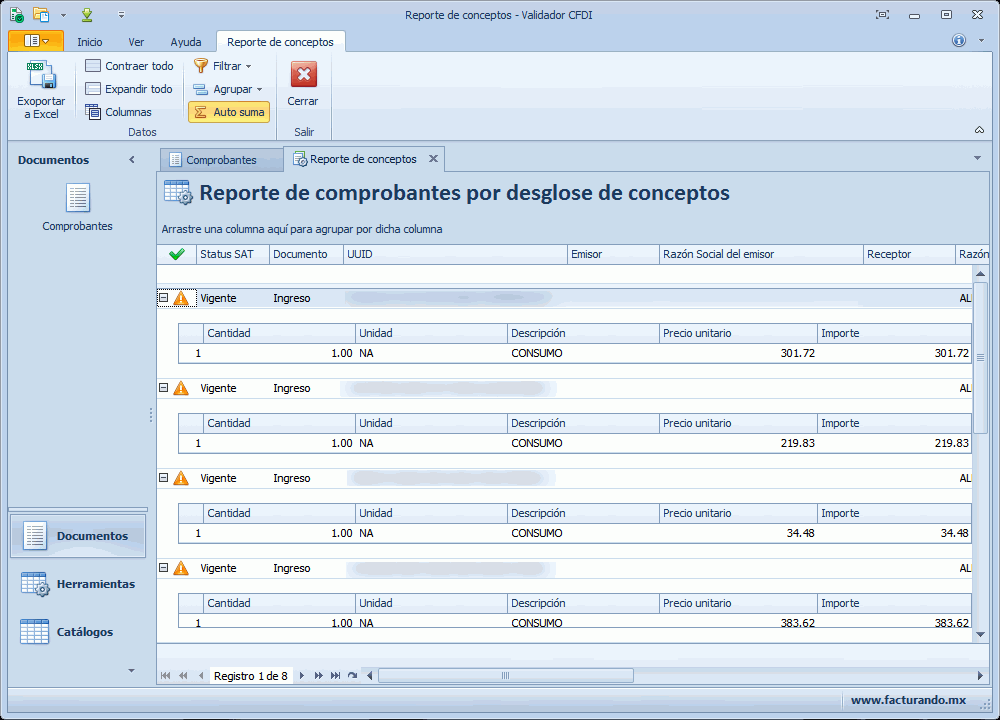Close the Reporte de conceptos tab
1000x720 pixels.
[433, 159]
